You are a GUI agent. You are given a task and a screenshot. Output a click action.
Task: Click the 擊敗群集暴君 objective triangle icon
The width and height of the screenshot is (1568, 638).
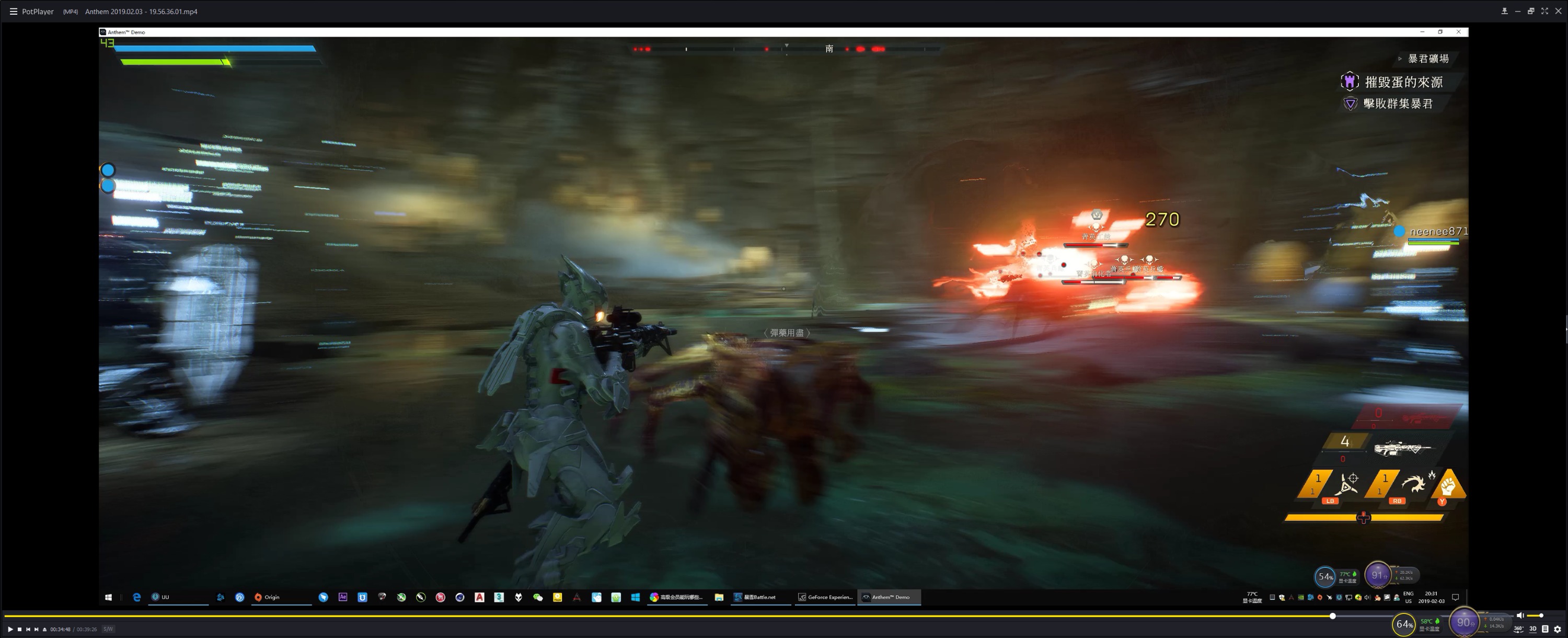1350,104
